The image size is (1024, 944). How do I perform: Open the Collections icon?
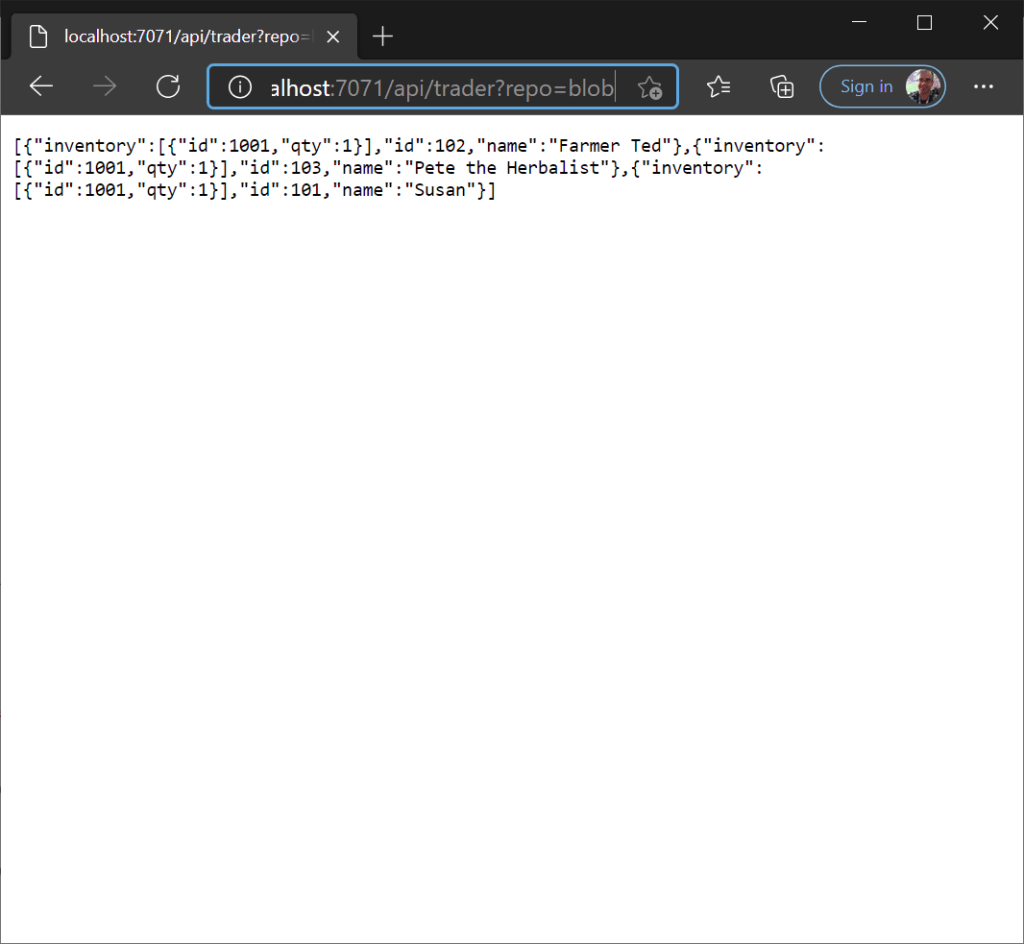point(782,87)
